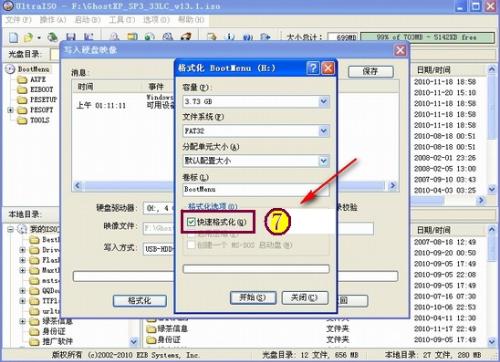This screenshot has width=500, height=362.
Task: Click the 开始(S) start button
Action: click(x=253, y=297)
